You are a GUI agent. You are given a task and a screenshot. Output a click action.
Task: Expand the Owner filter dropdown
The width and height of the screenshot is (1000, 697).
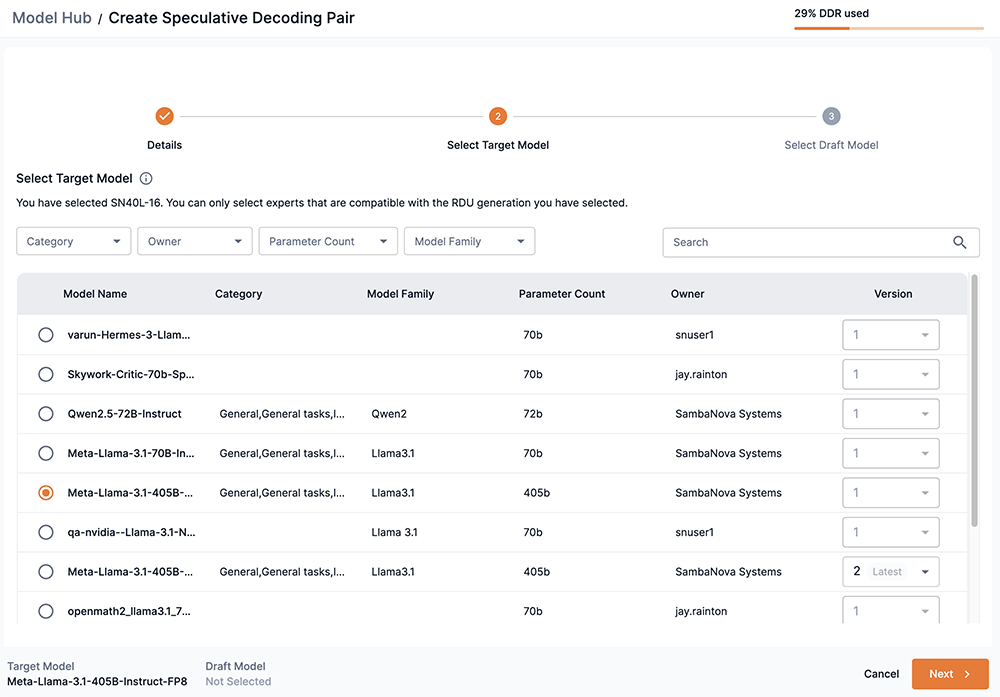click(195, 242)
